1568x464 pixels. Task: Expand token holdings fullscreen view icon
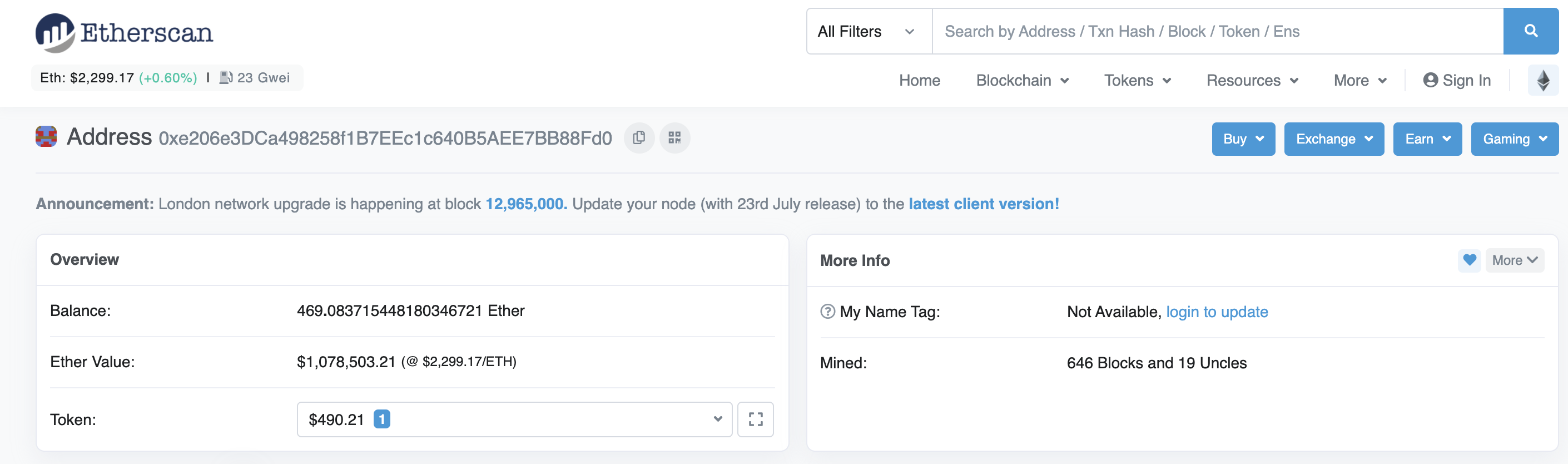(x=755, y=419)
